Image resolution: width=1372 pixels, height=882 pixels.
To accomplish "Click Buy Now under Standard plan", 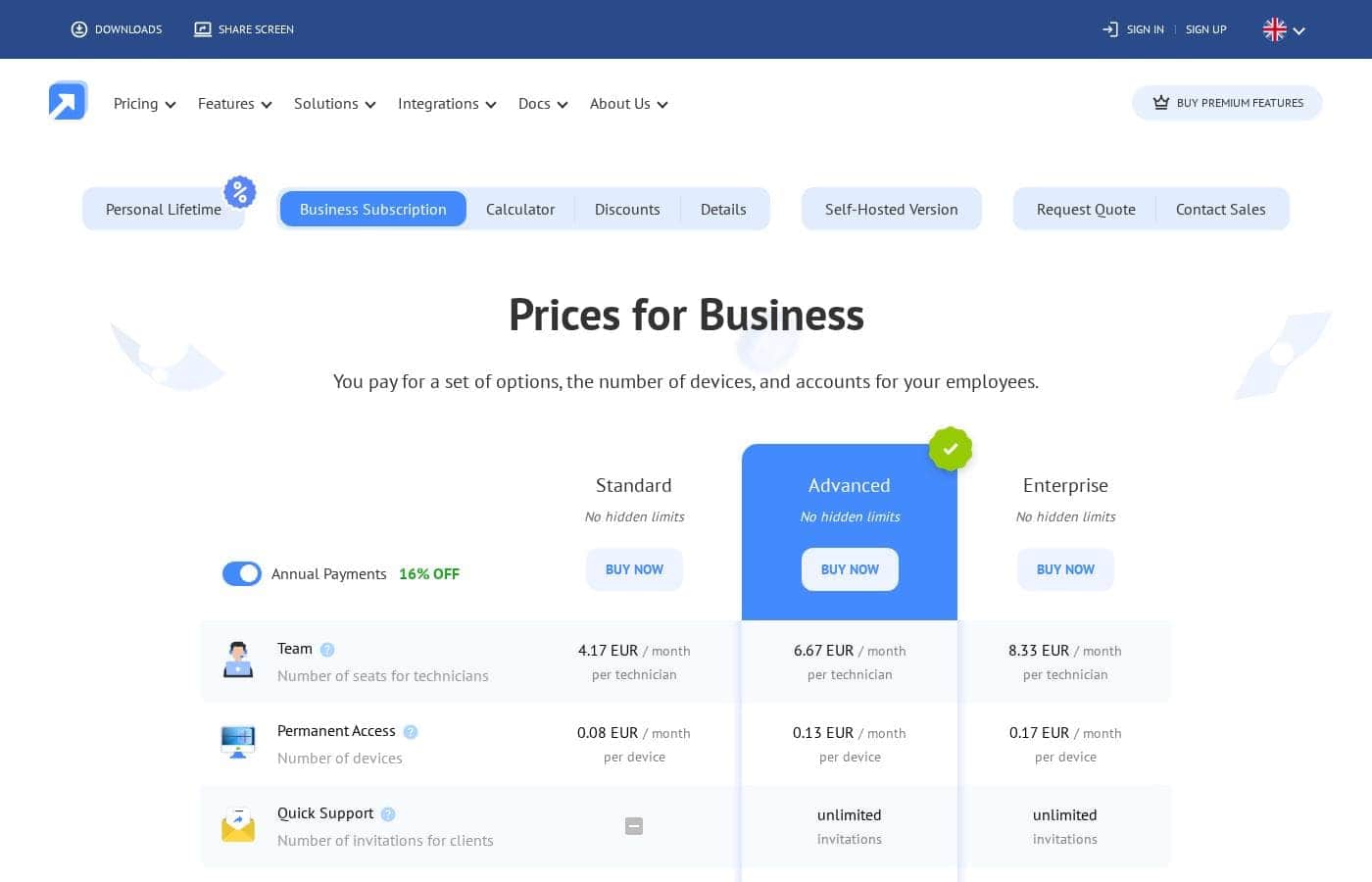I will tap(634, 569).
